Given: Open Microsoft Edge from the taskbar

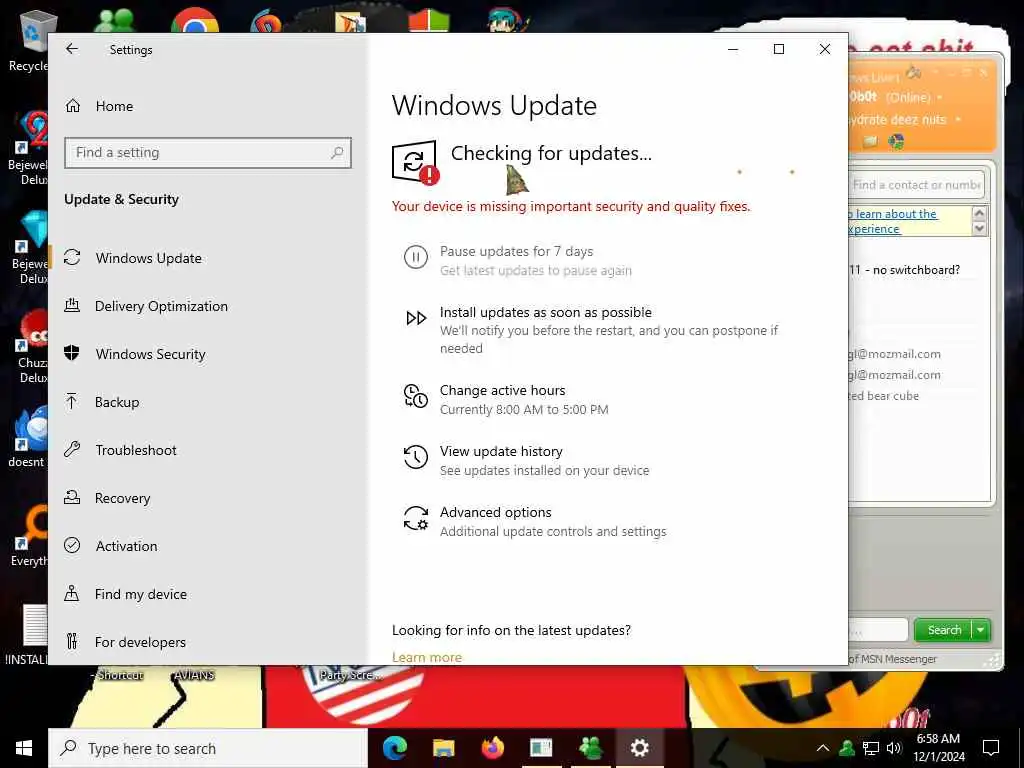Looking at the screenshot, I should tap(394, 748).
